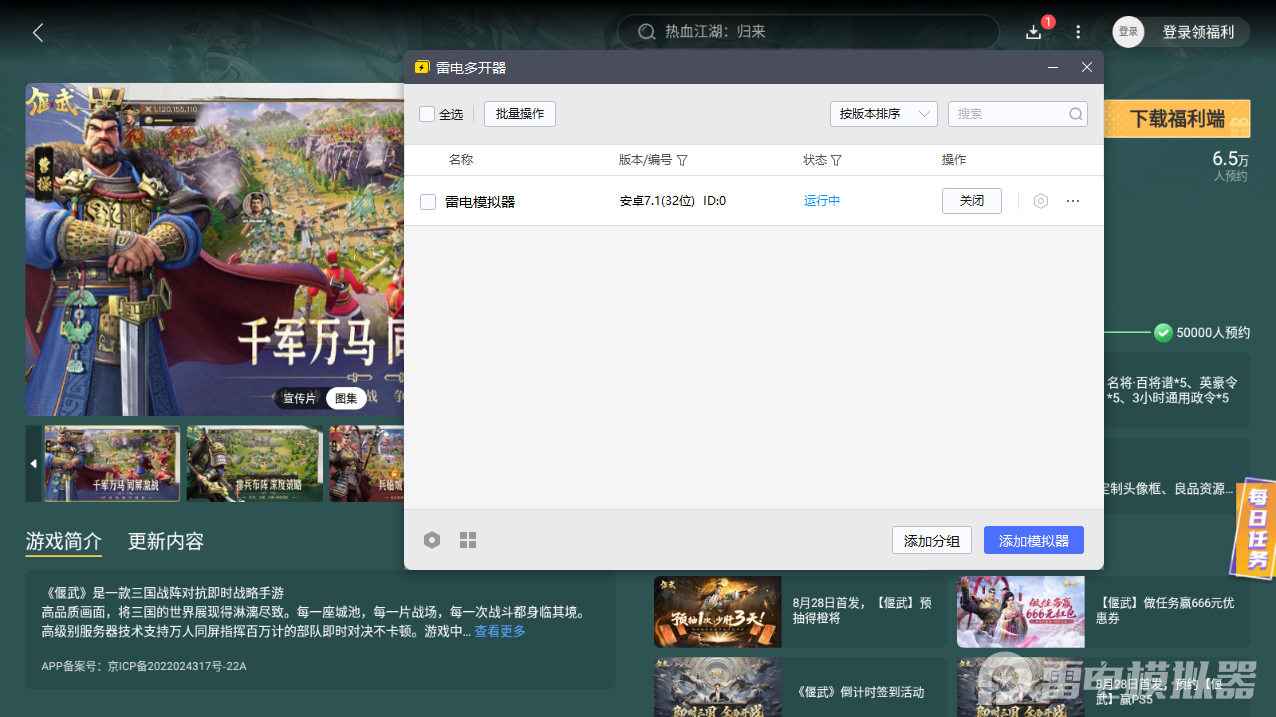Click the 添加模拟器 button
The height and width of the screenshot is (717, 1276).
1033,540
